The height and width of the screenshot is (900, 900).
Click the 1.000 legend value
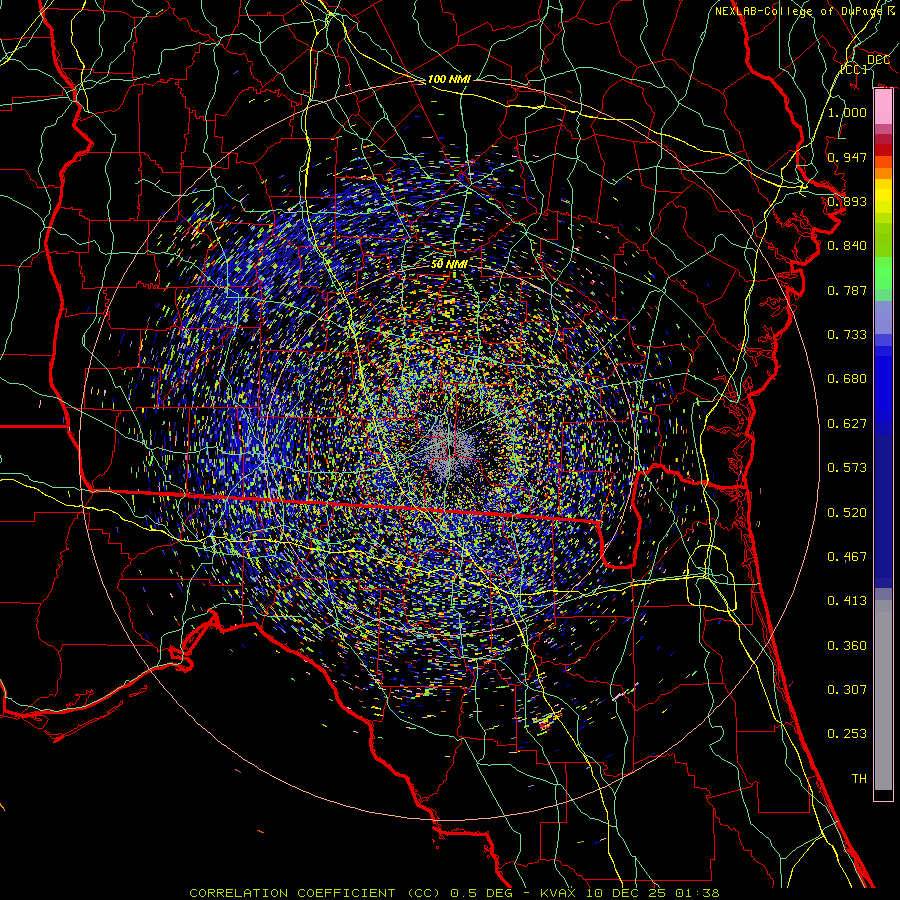pyautogui.click(x=847, y=112)
